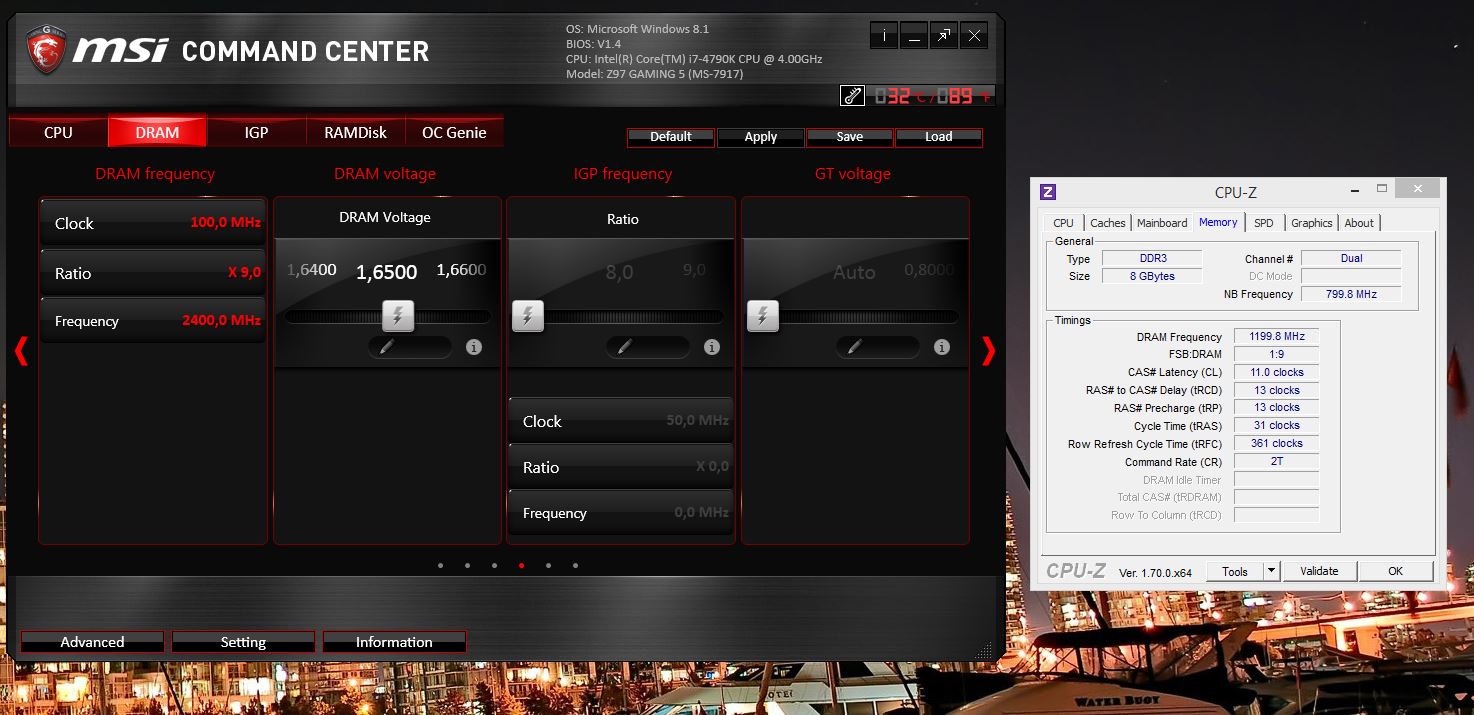Switch to CPU-Z Caches tab
Viewport: 1474px width, 715px height.
point(1107,223)
